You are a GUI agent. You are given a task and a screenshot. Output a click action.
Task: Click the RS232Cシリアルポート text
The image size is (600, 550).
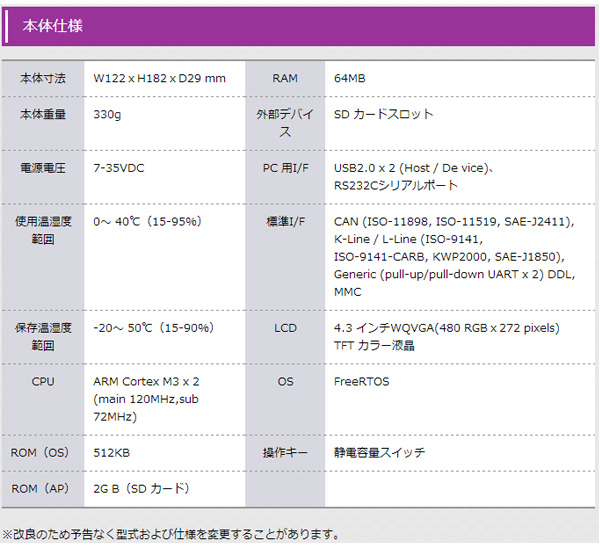[x=396, y=186]
